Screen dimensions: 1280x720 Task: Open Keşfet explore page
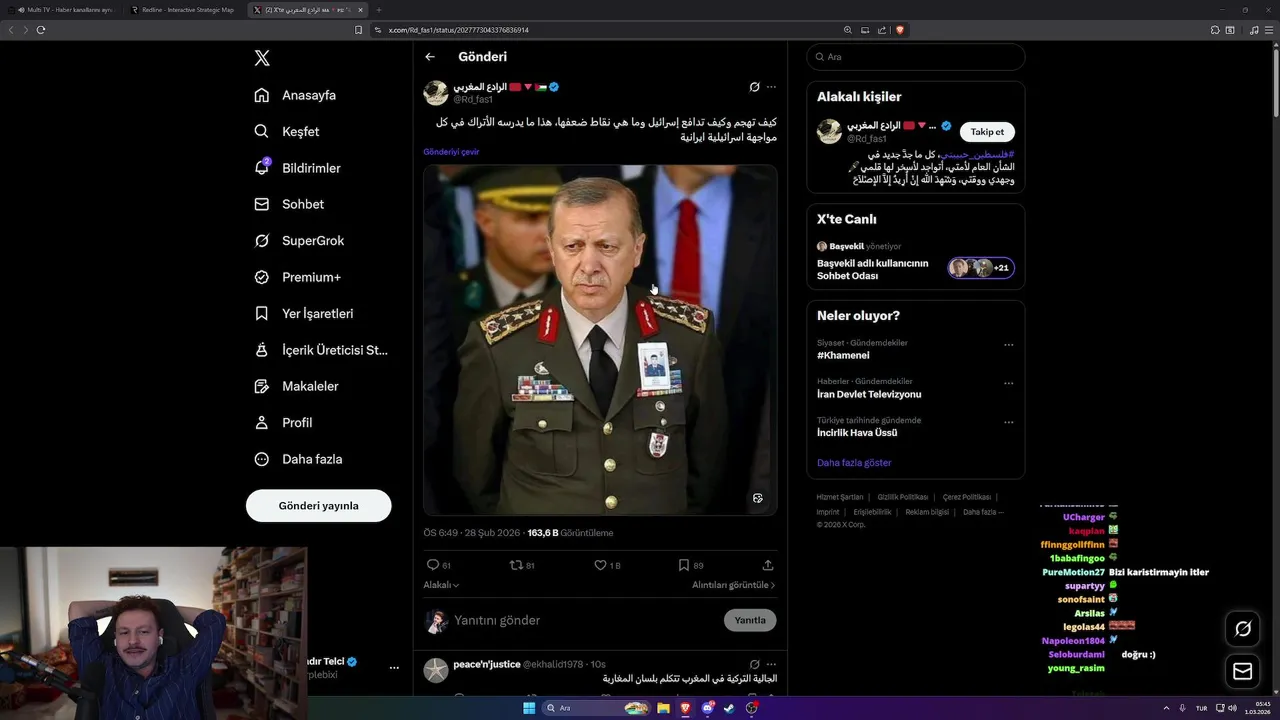click(287, 131)
